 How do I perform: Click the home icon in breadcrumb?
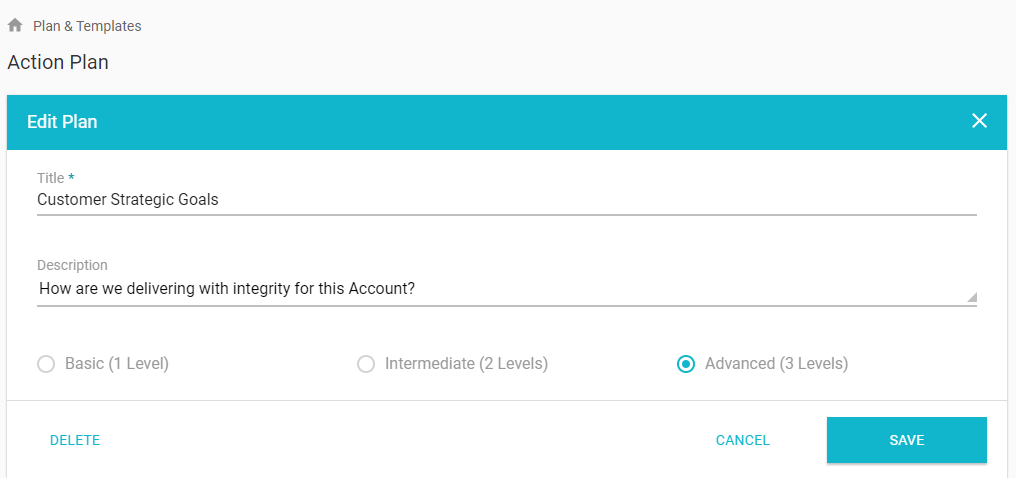[15, 26]
